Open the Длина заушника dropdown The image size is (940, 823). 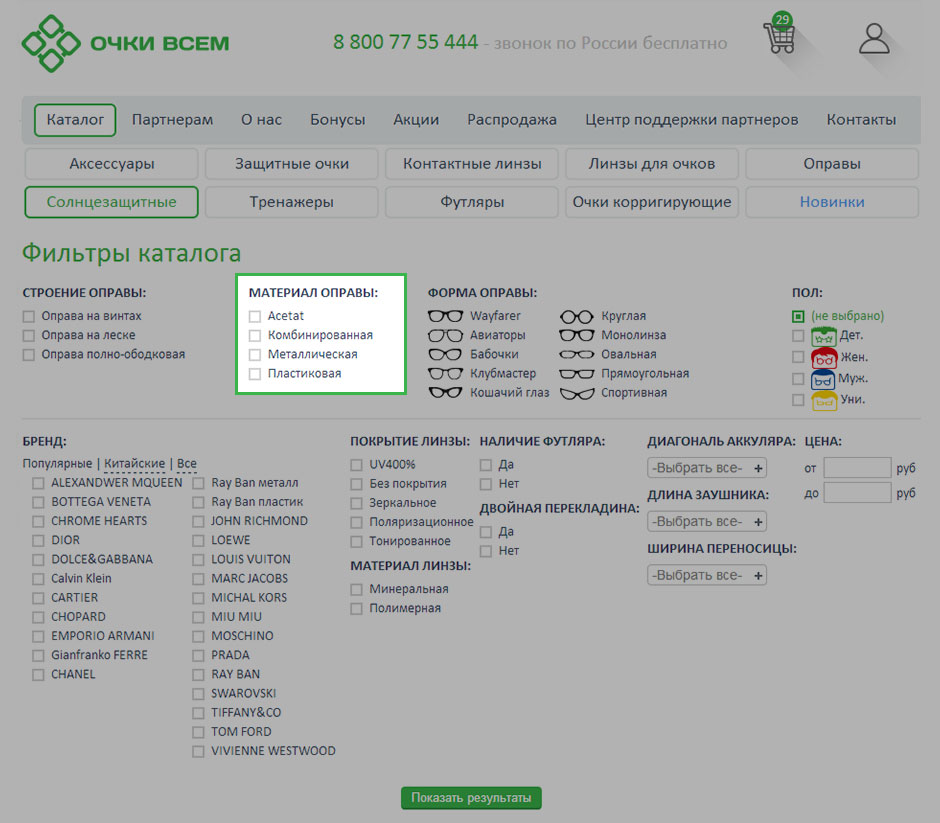pos(707,522)
